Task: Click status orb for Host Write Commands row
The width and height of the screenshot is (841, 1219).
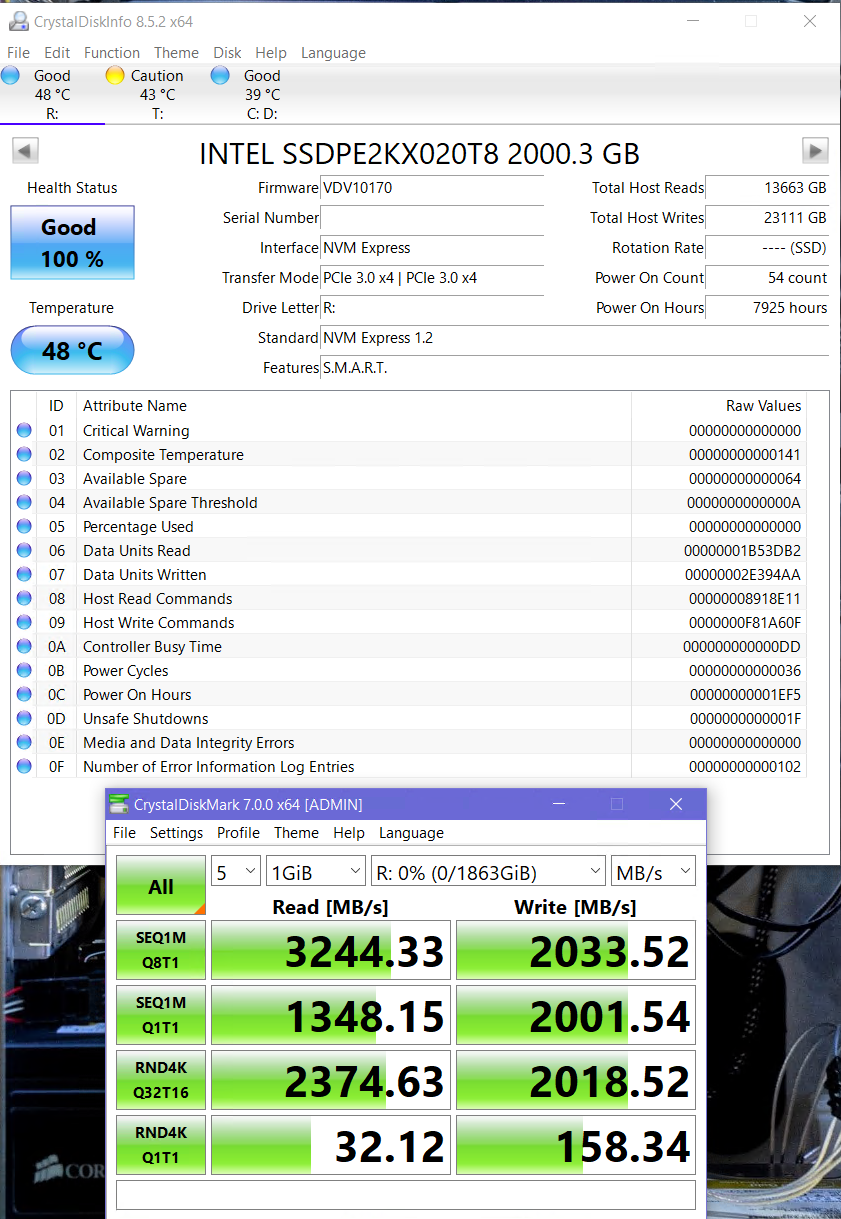Action: coord(24,623)
